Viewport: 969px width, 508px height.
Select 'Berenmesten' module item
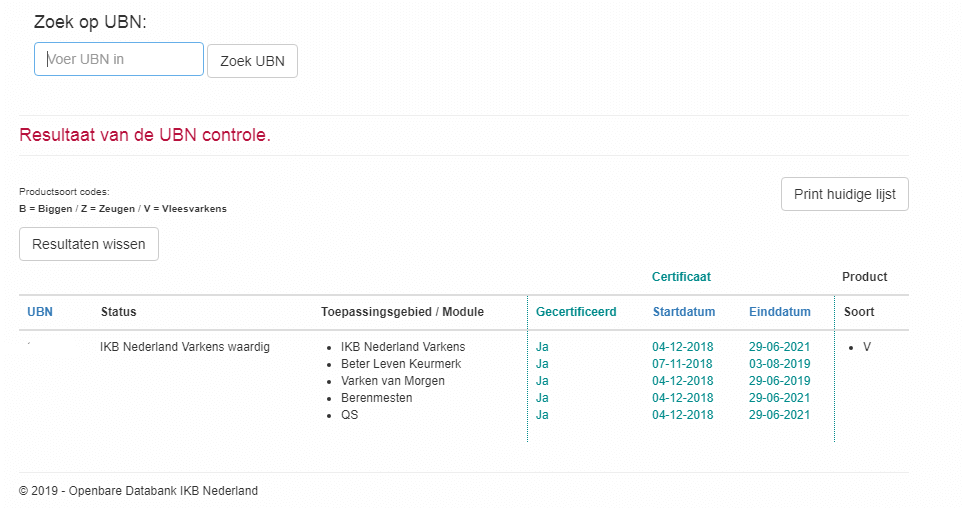[376, 398]
